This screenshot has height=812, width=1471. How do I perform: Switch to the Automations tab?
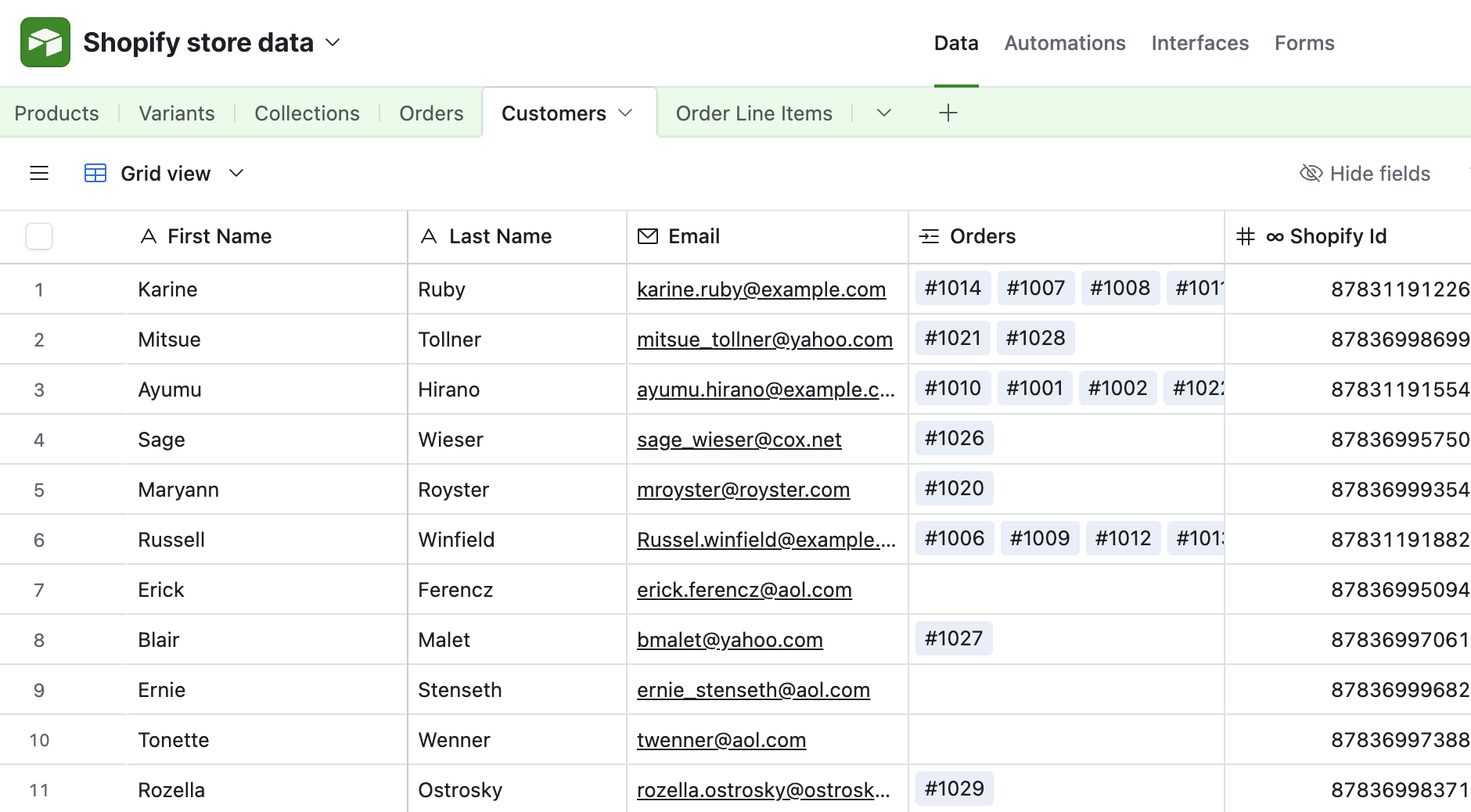pos(1064,43)
